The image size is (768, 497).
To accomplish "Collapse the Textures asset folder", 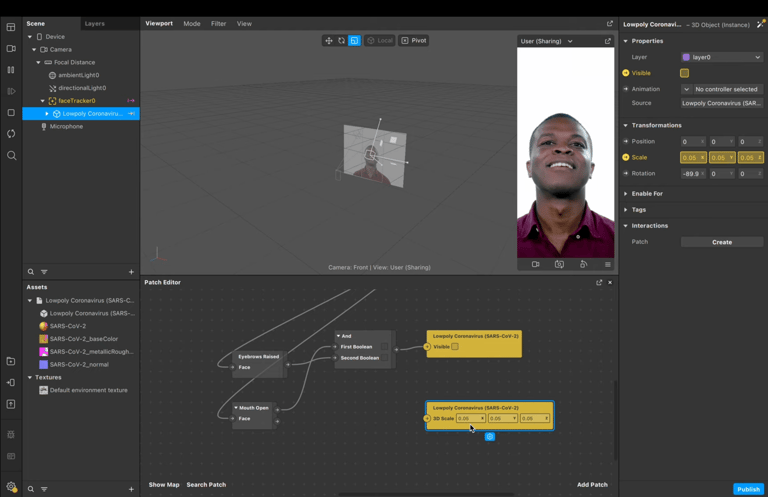I will coord(30,378).
